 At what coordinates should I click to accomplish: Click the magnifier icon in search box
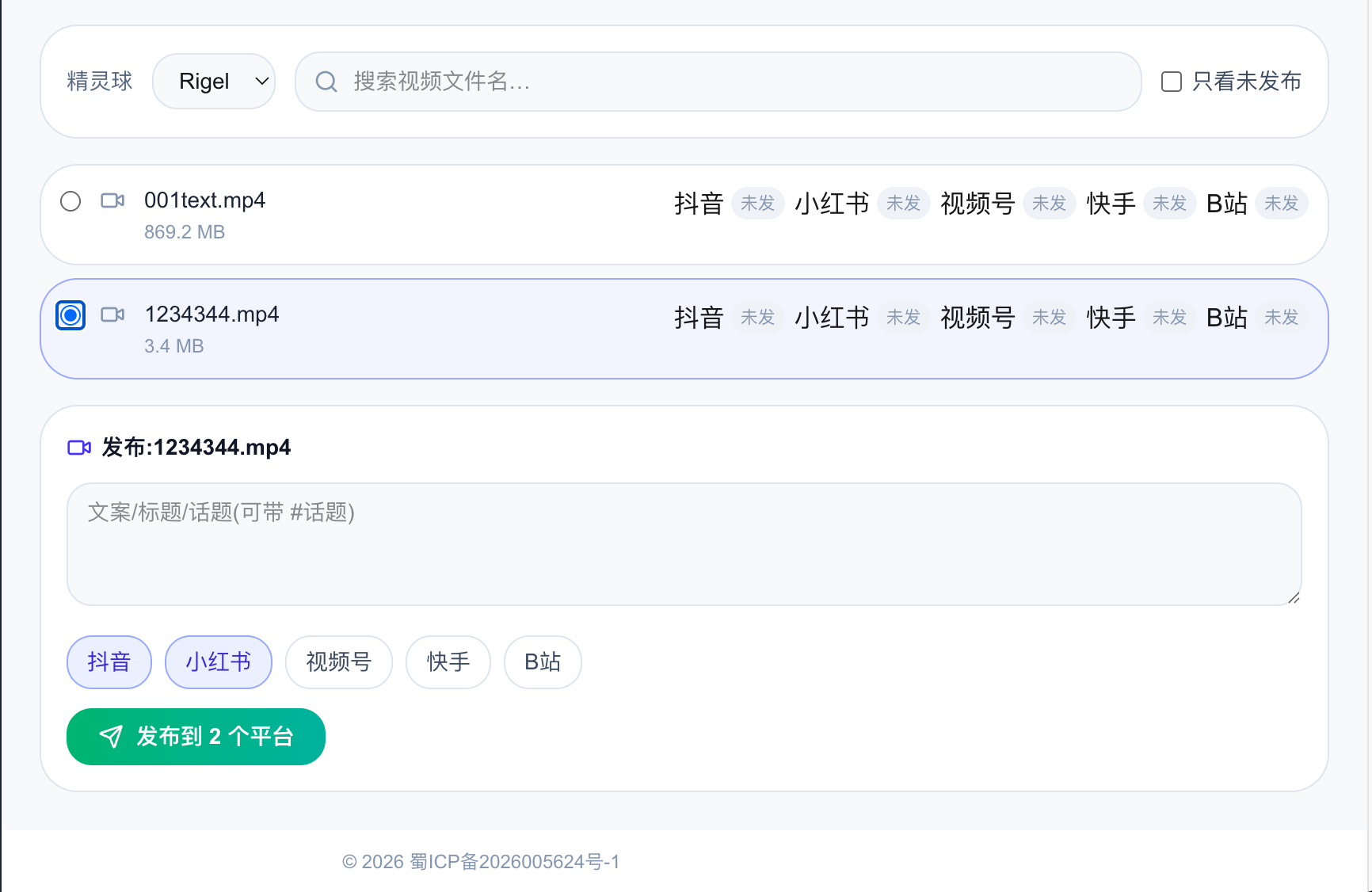(326, 82)
